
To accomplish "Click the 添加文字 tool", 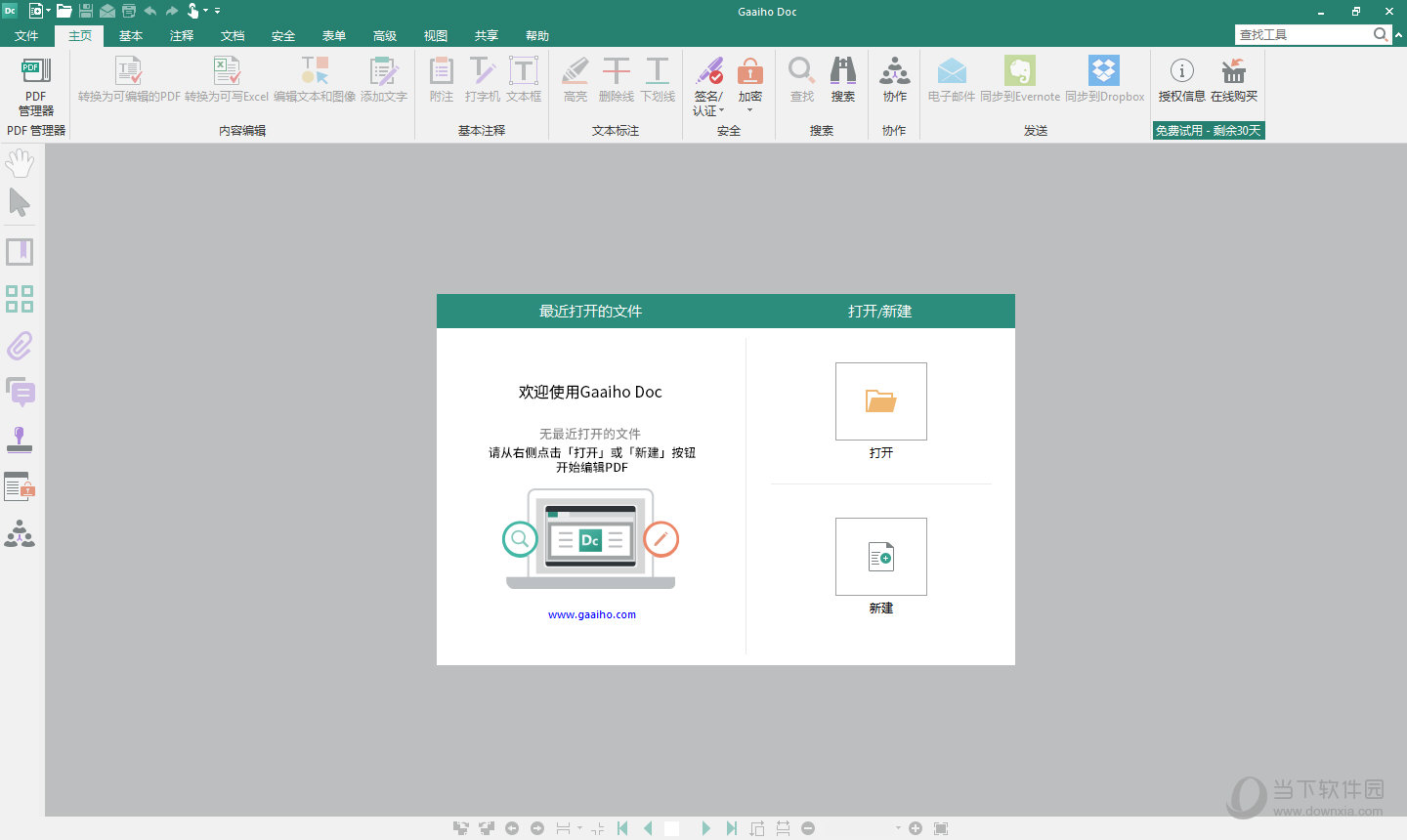I will click(384, 79).
